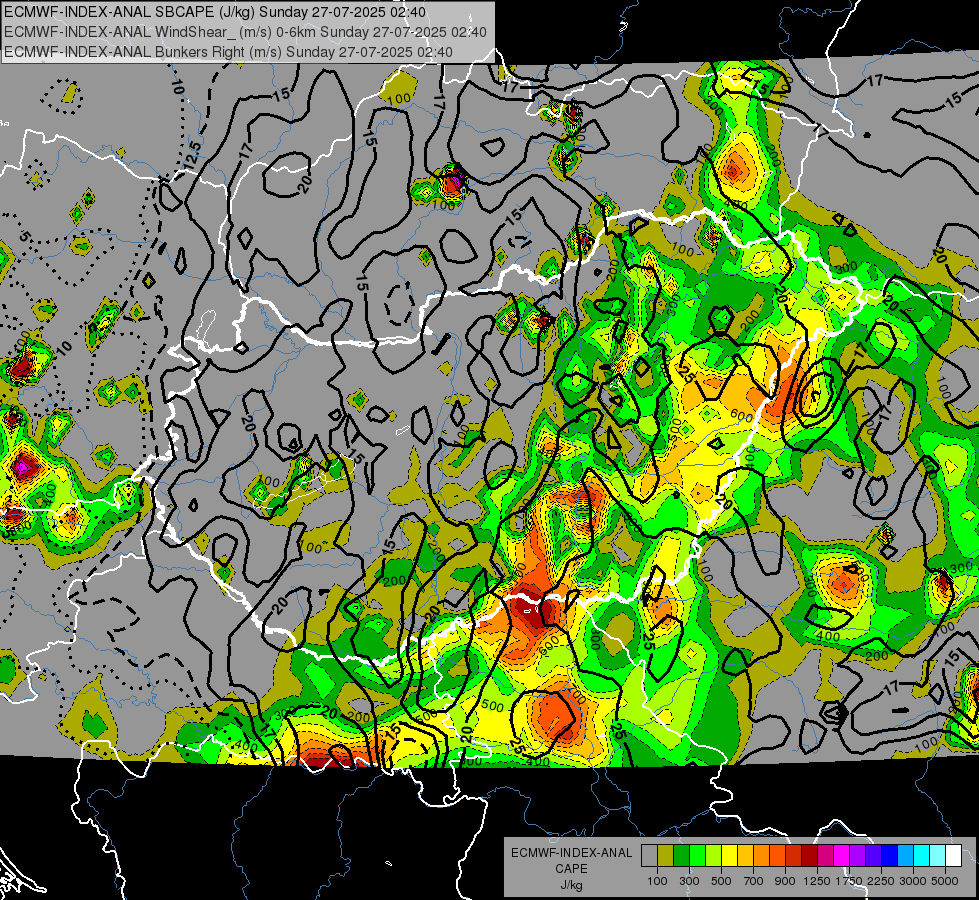Screen dimensions: 979x900
Task: Click the 5000 tick label in legend
Action: point(945,881)
